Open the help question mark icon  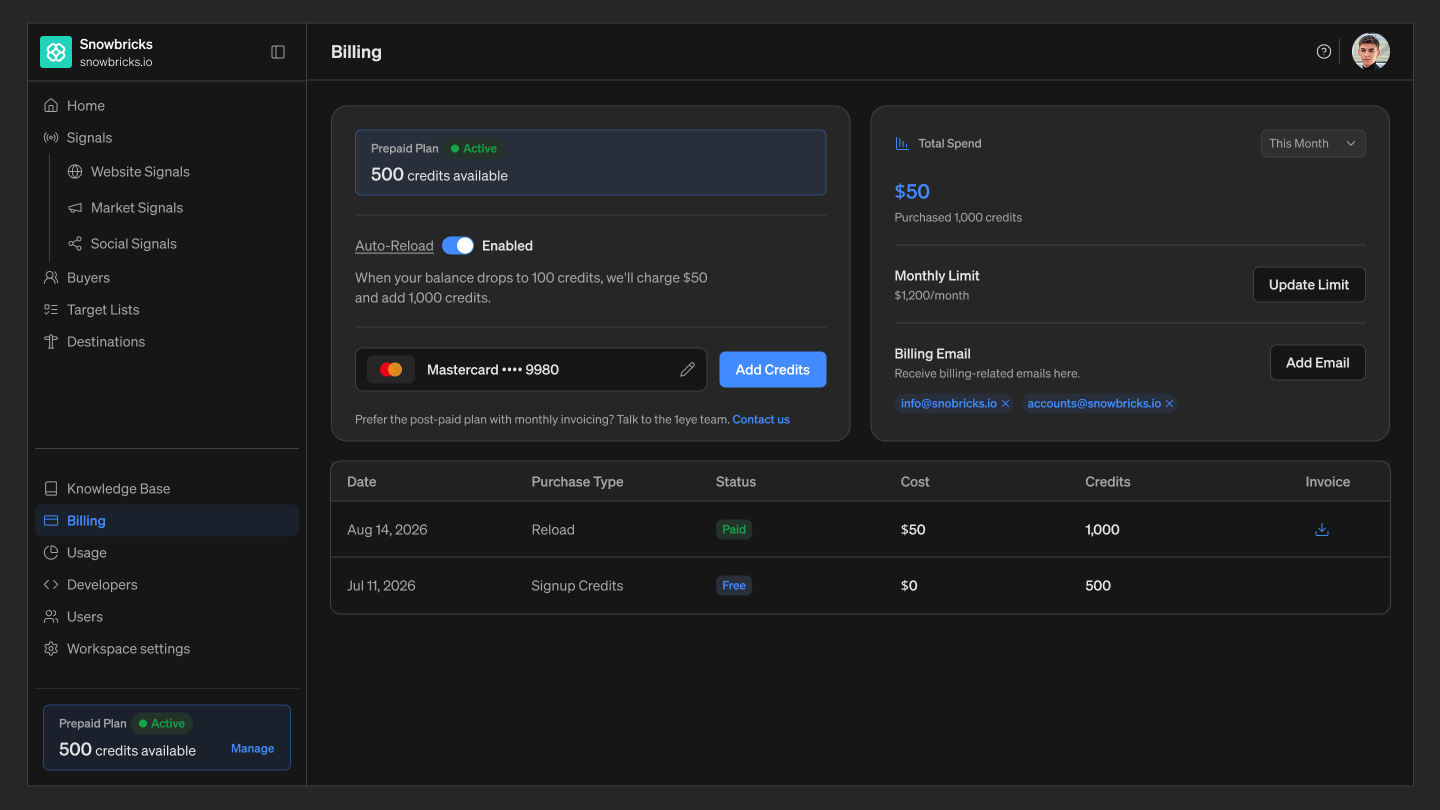(x=1324, y=52)
